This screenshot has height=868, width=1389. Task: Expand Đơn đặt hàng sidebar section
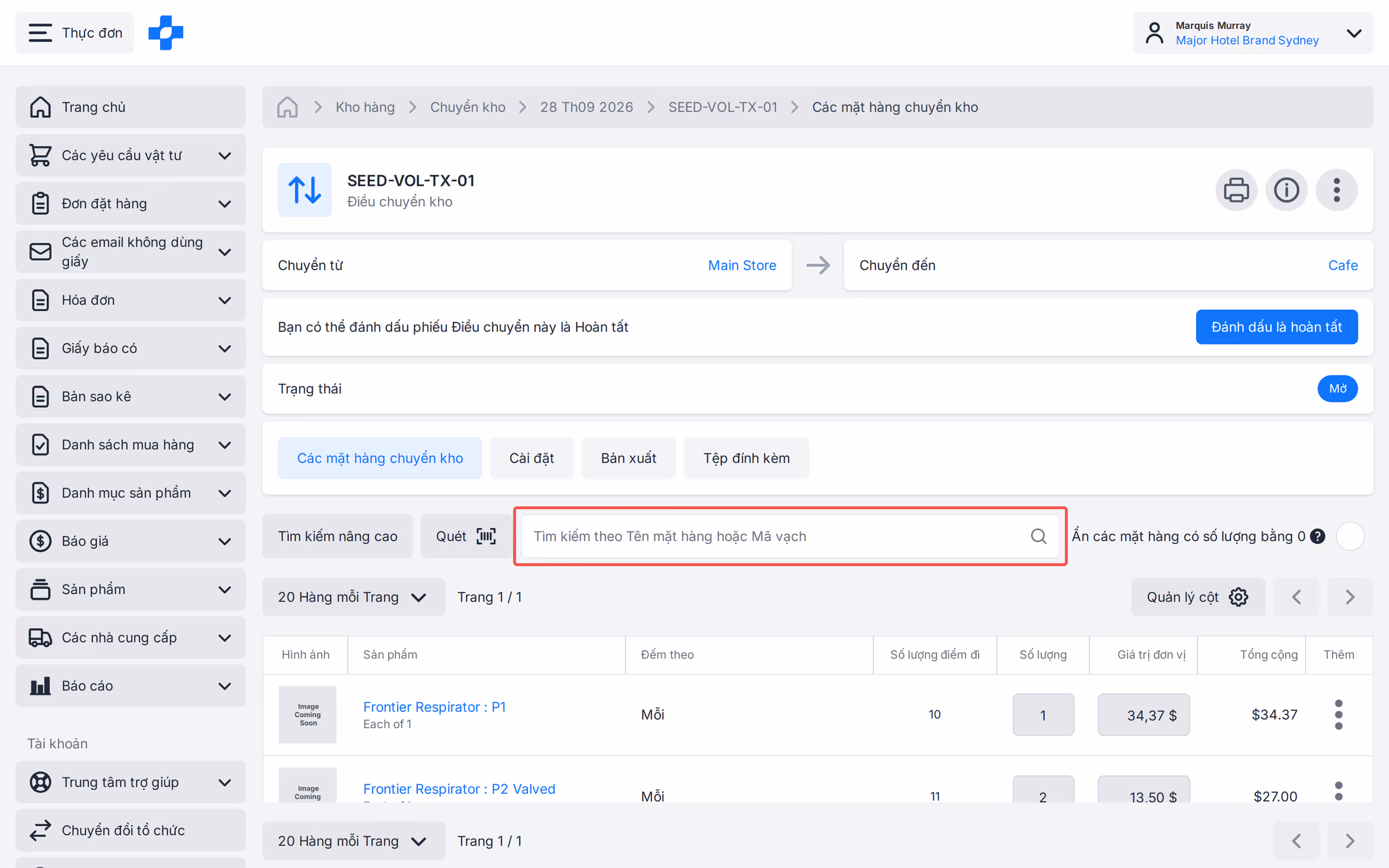coord(130,204)
